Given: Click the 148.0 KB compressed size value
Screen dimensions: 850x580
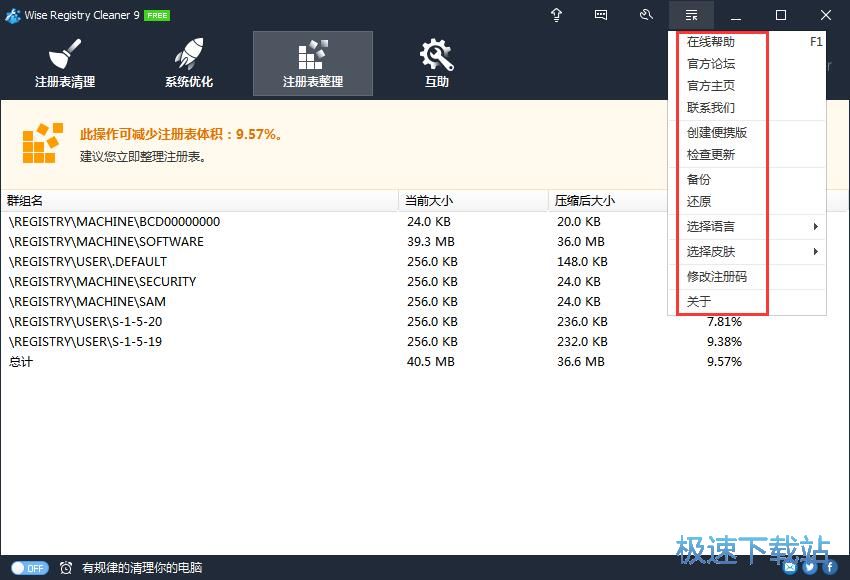Looking at the screenshot, I should pos(582,262).
